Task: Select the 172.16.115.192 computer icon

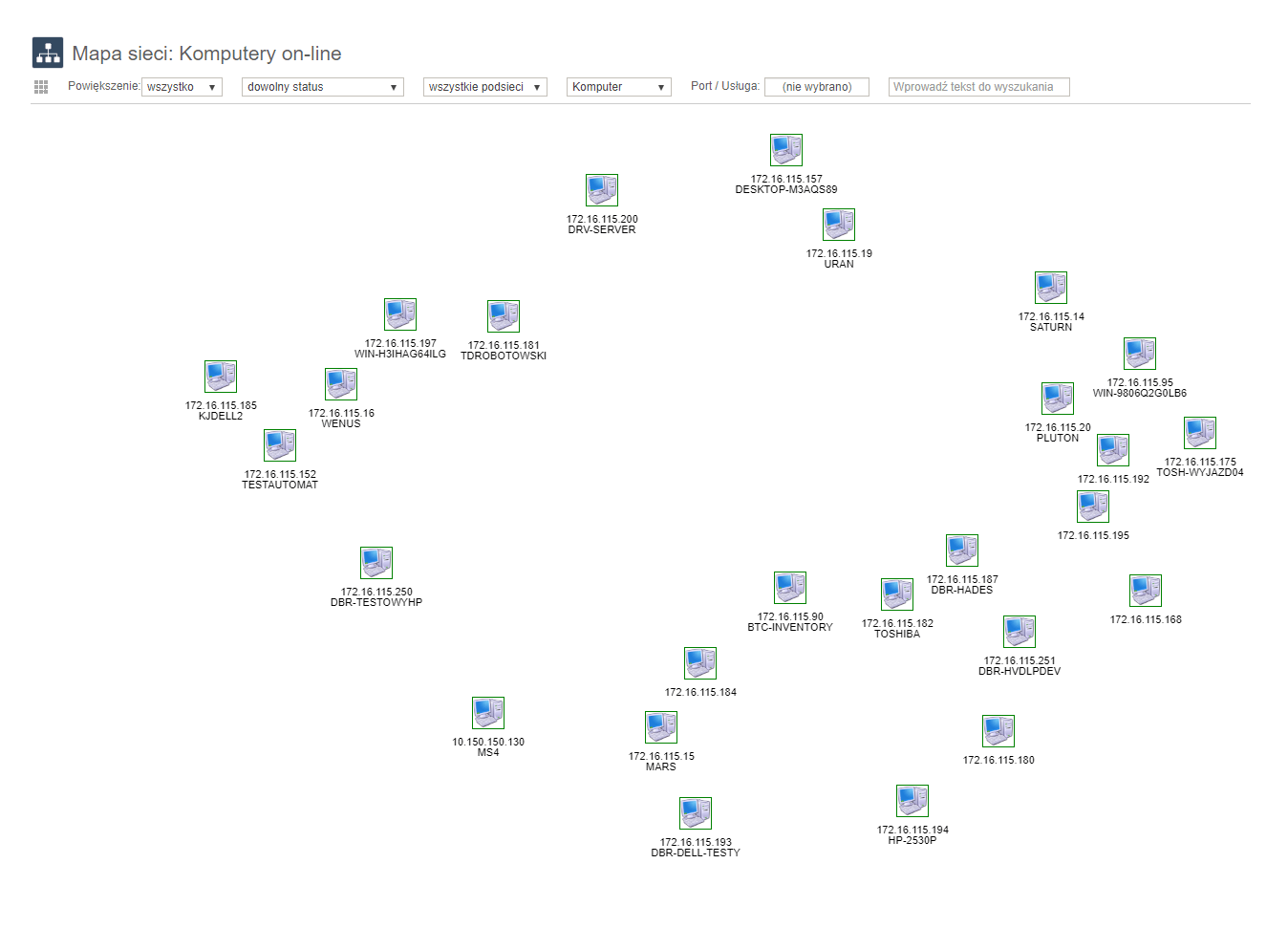Action: coord(1113,450)
